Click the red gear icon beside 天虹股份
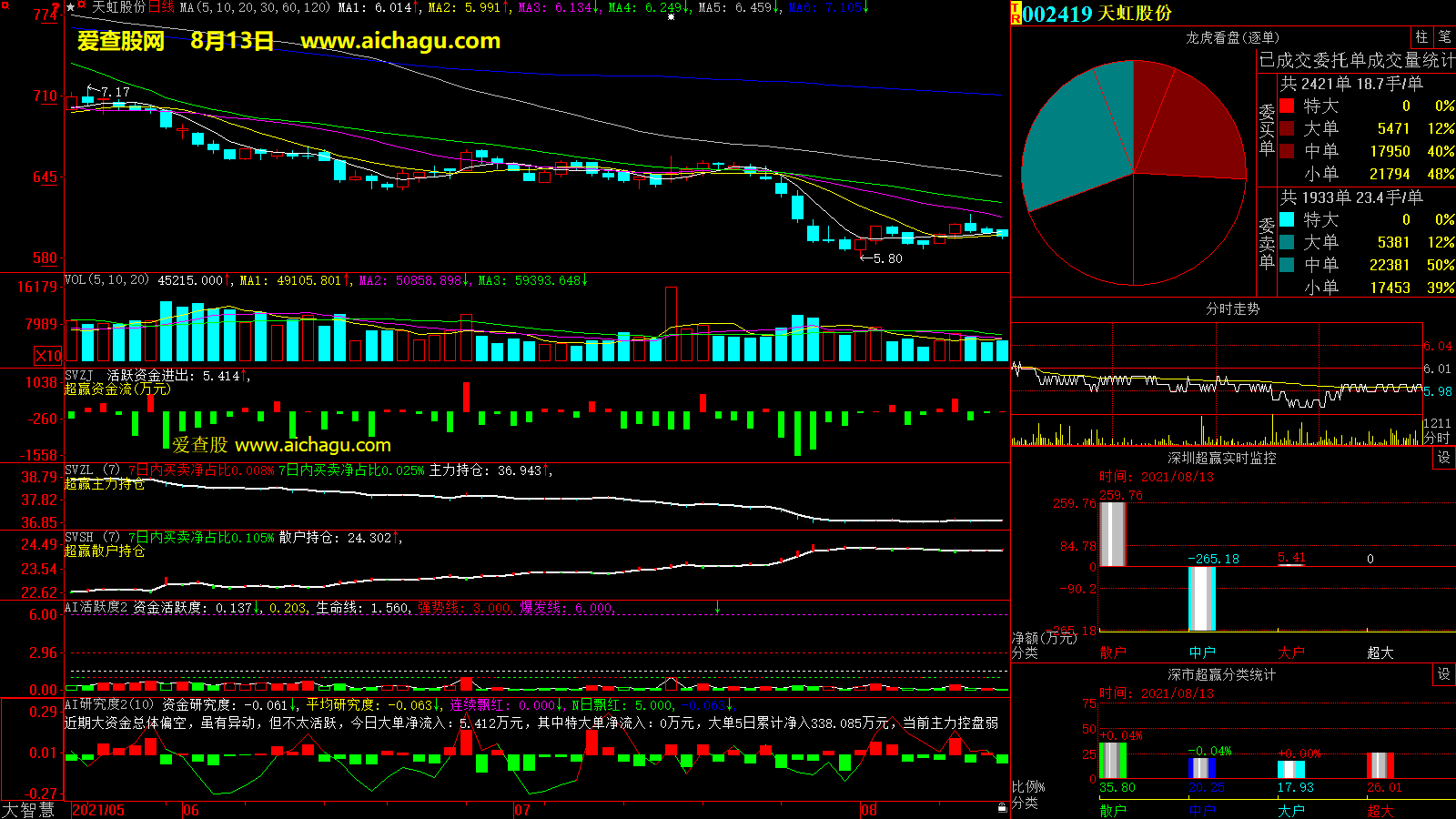1456x819 pixels. tap(82, 7)
